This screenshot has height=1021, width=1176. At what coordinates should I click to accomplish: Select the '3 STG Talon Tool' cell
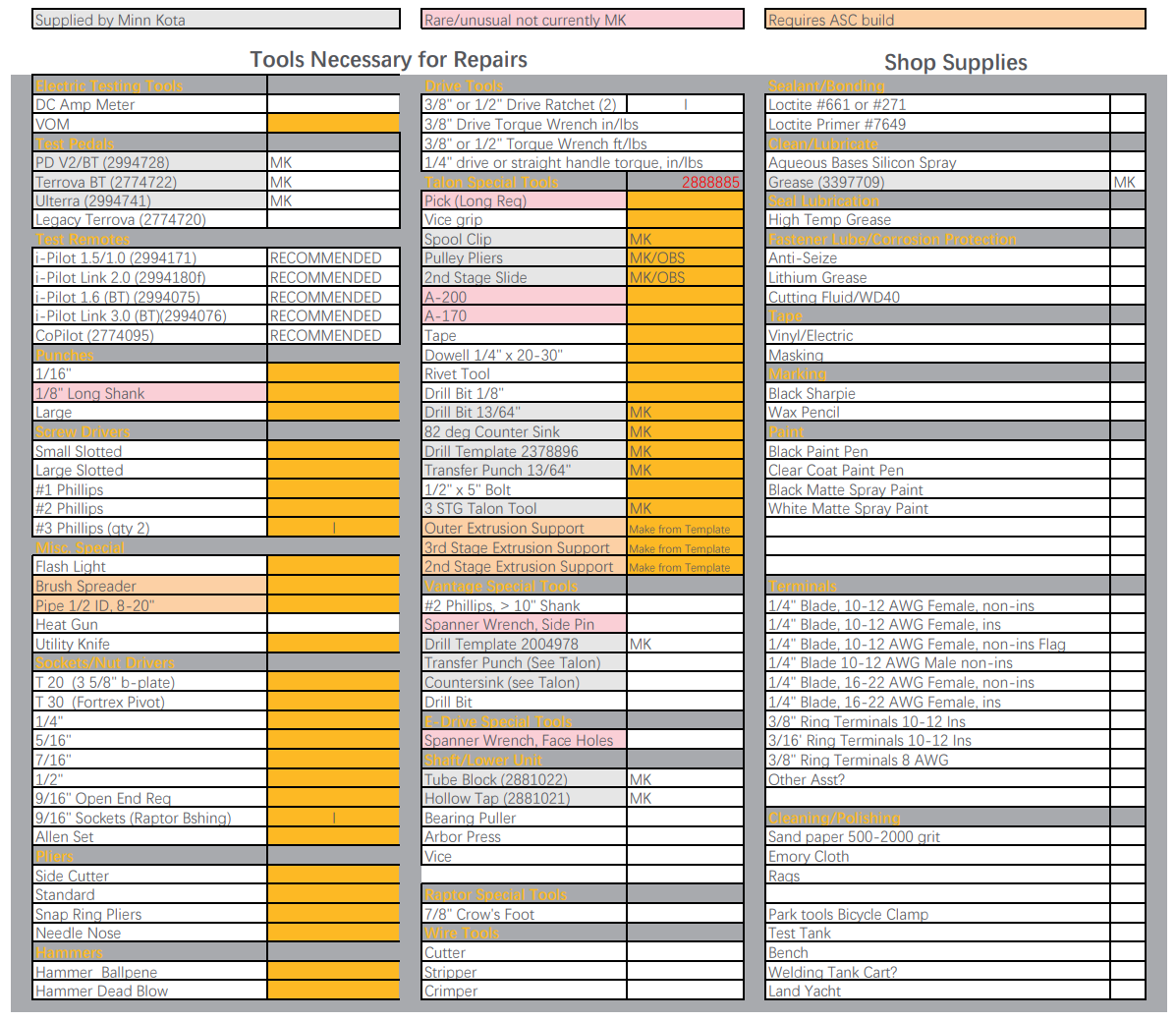coord(525,509)
